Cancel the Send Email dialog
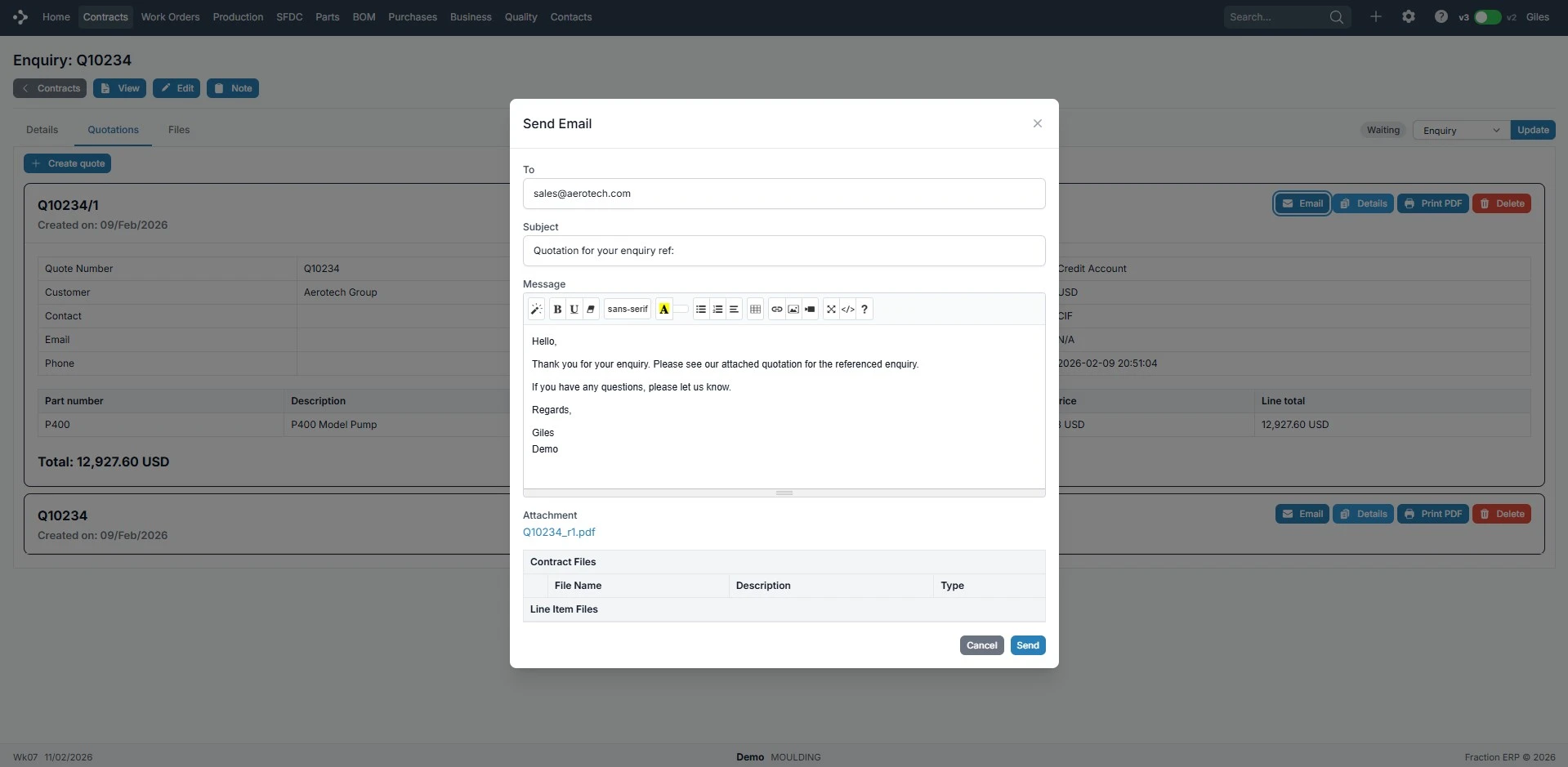1568x767 pixels. (981, 645)
